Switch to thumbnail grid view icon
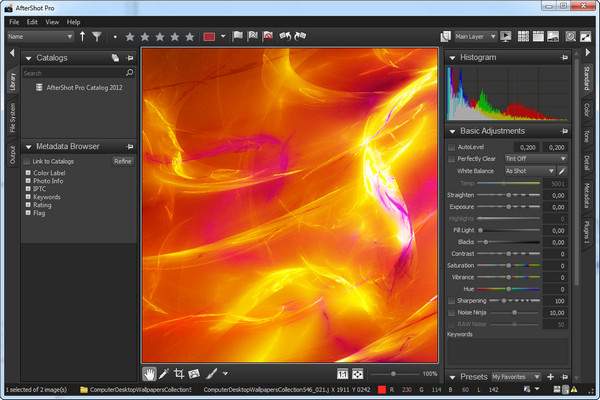Viewport: 600px width, 400px height. 523,36
